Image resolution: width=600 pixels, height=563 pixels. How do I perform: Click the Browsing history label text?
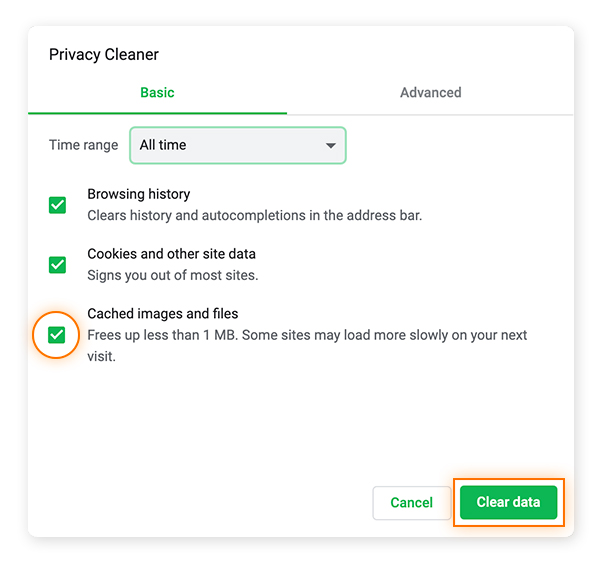click(138, 194)
